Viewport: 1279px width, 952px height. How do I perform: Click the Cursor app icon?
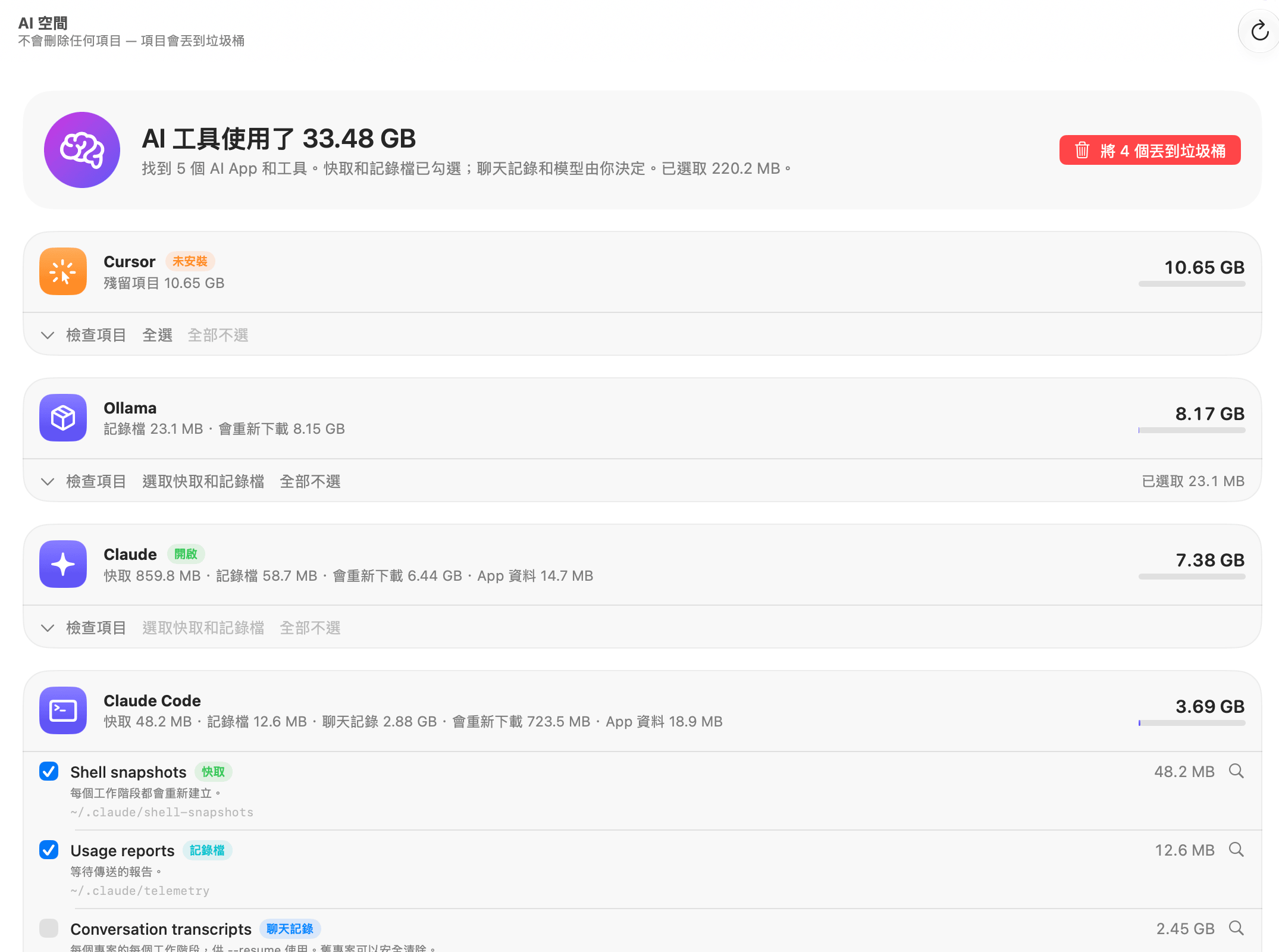click(63, 271)
